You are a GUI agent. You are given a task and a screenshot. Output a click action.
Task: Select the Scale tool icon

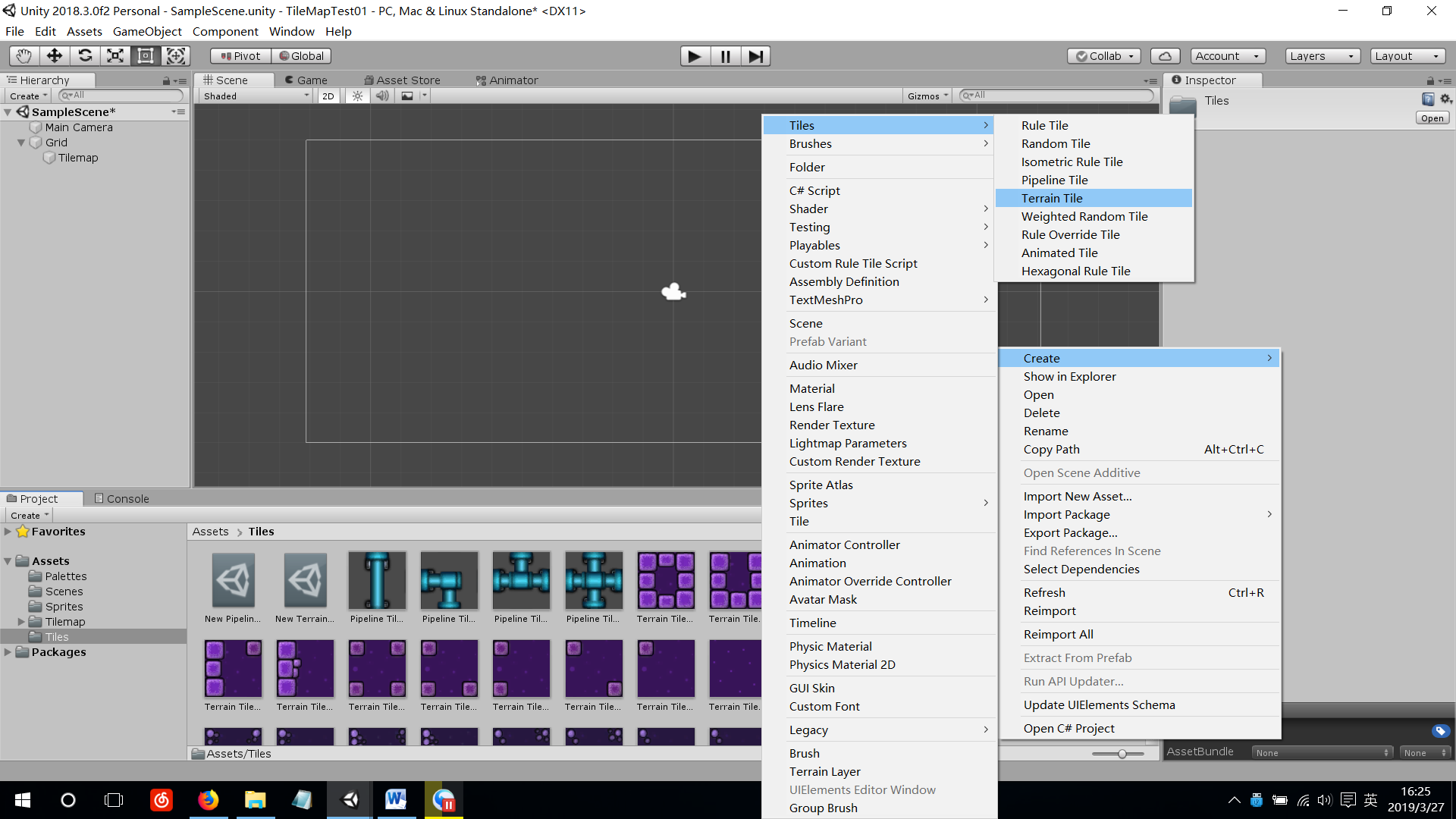tap(115, 55)
